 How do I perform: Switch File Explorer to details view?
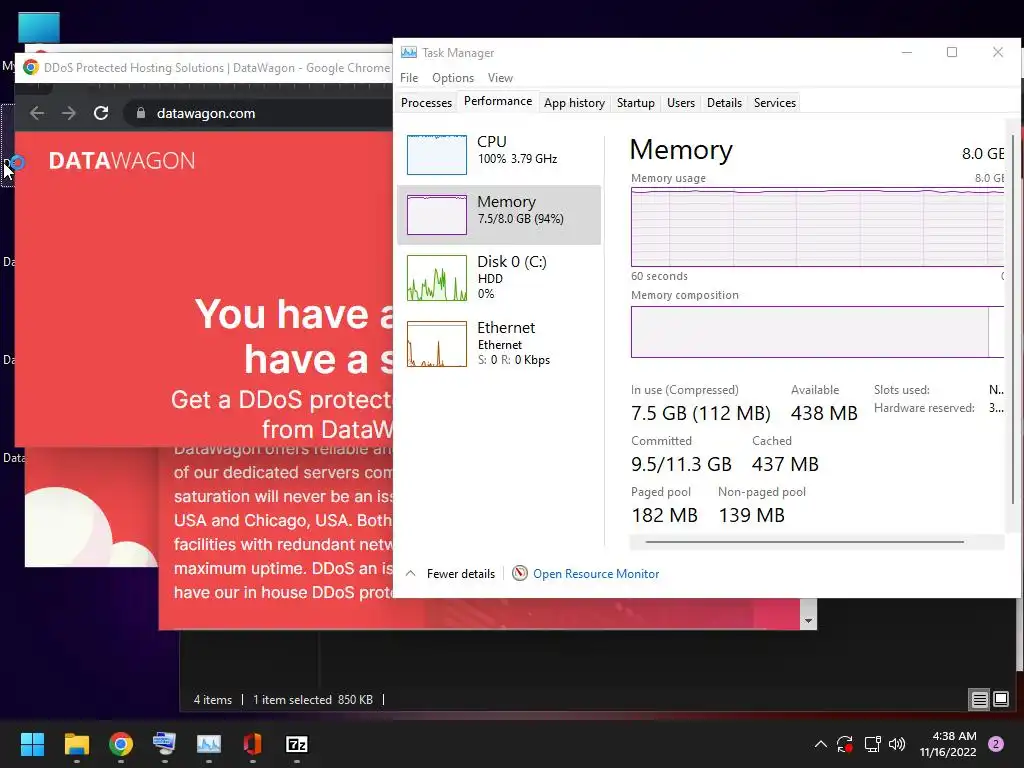pyautogui.click(x=979, y=699)
